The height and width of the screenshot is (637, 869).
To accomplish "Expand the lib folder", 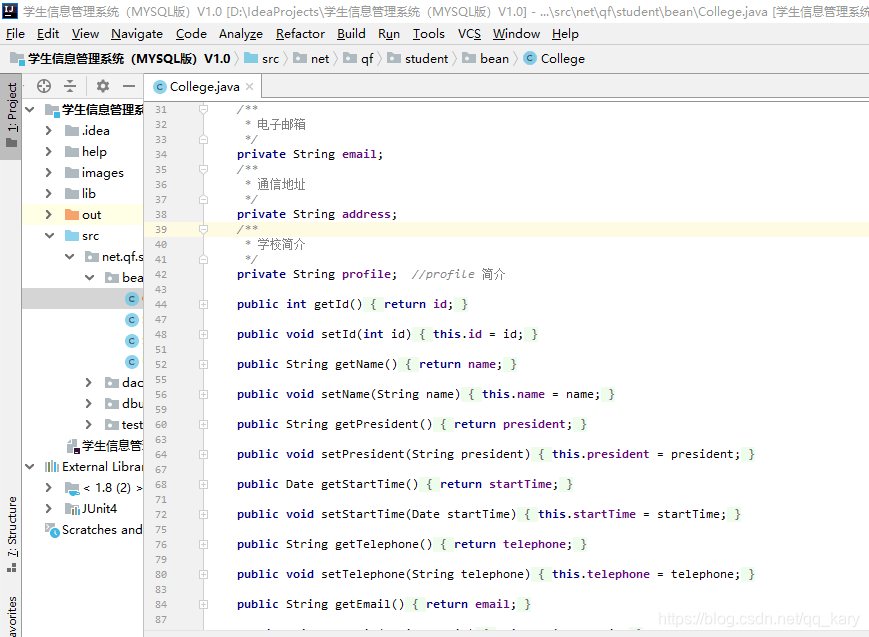I will (x=49, y=193).
